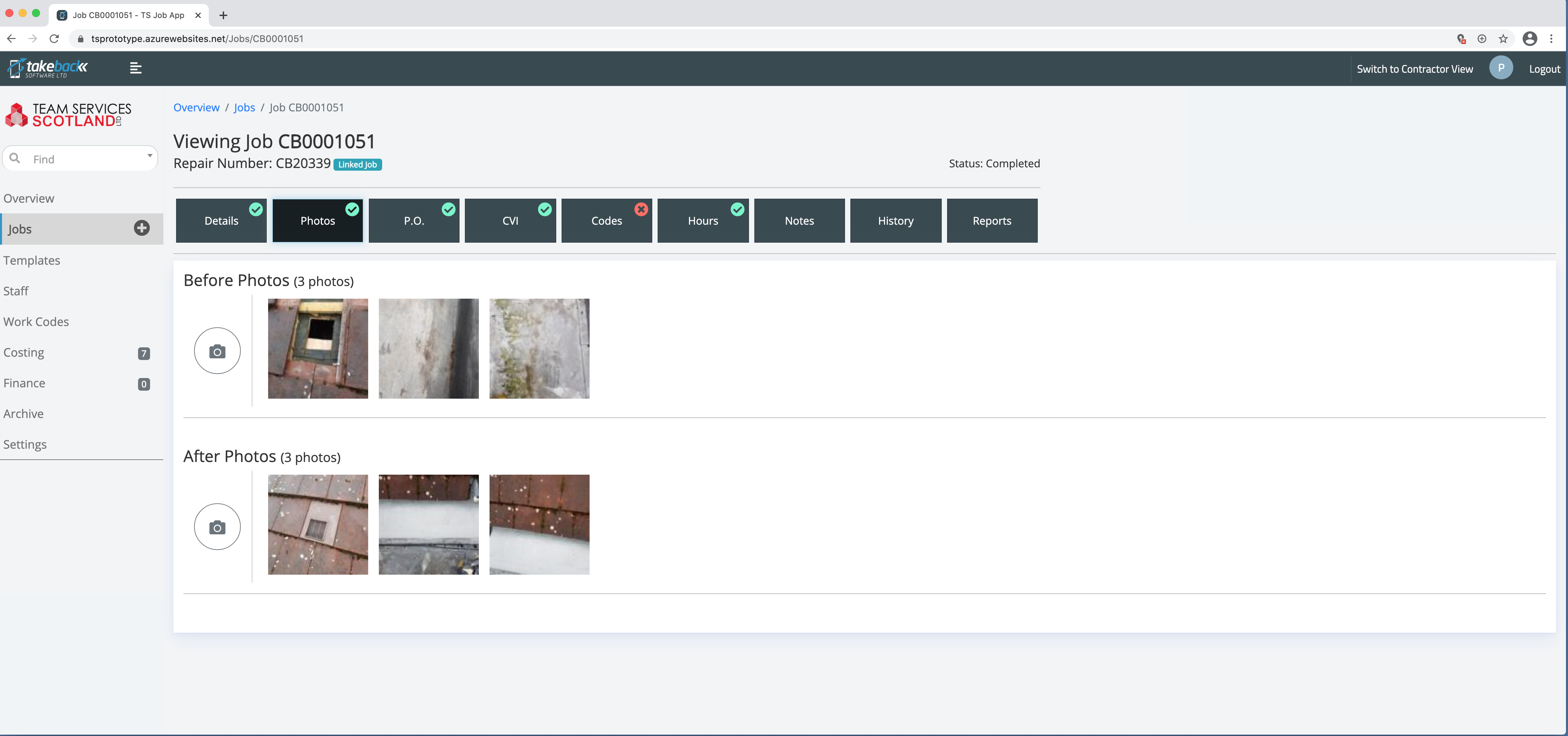This screenshot has height=736, width=1568.
Task: Open the third Before photo with moss
Action: coord(539,349)
